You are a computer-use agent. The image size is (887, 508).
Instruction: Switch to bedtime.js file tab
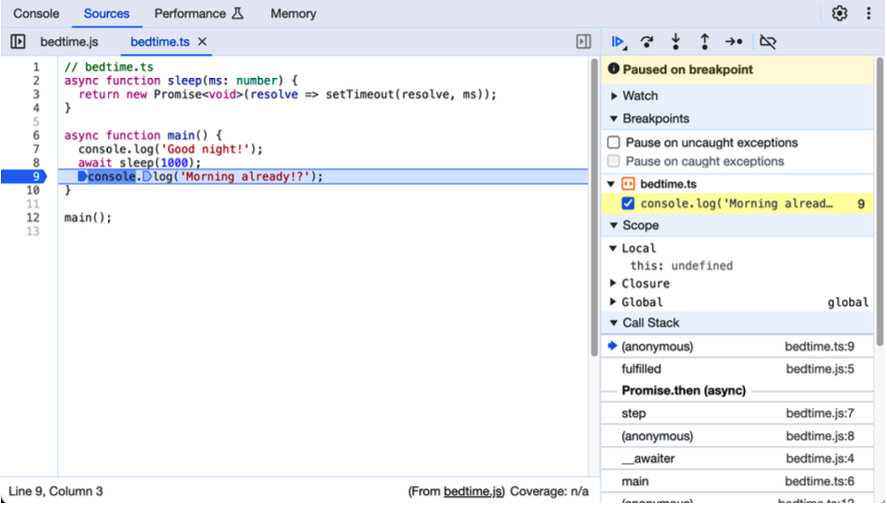(69, 42)
